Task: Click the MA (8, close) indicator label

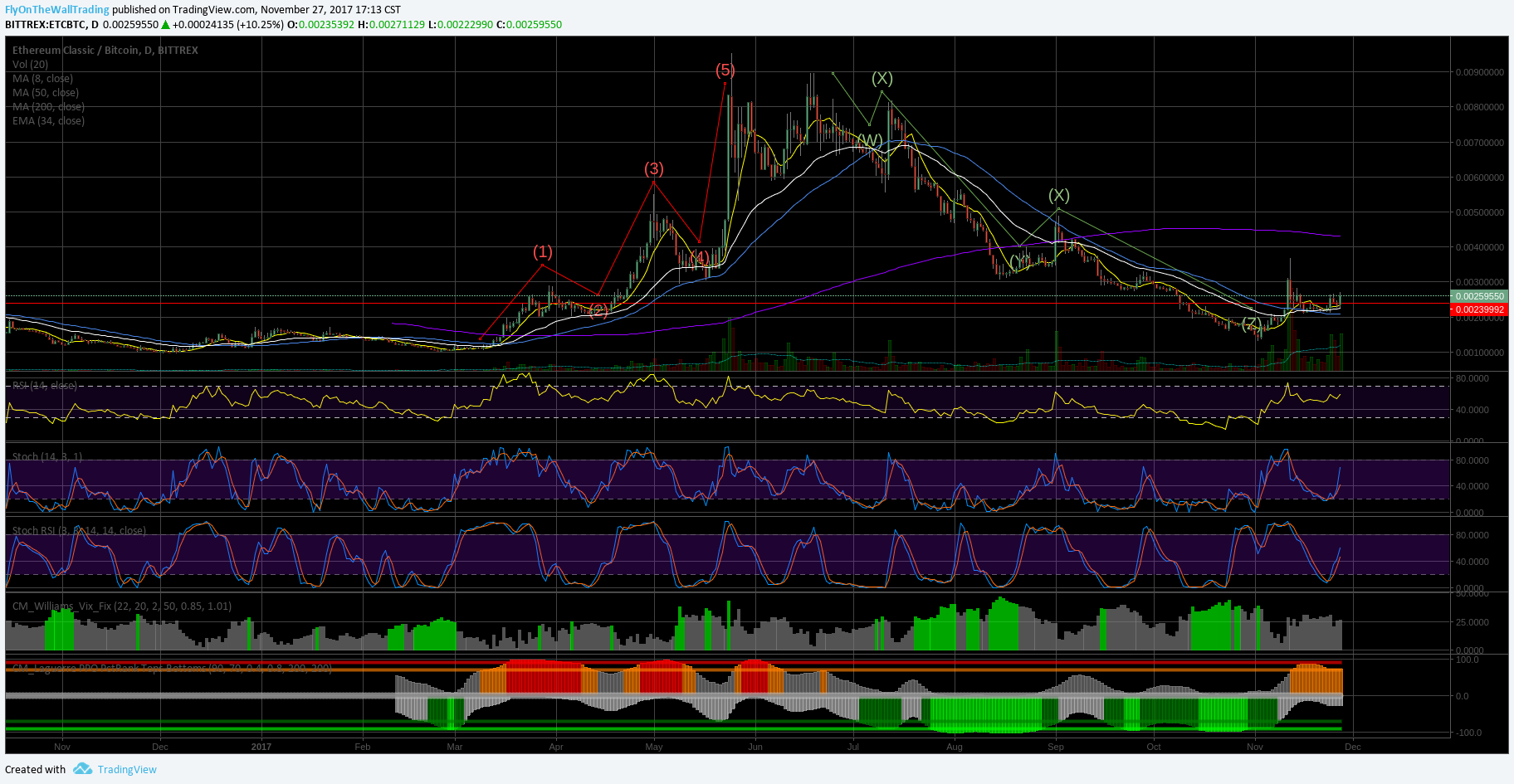Action: (42, 79)
